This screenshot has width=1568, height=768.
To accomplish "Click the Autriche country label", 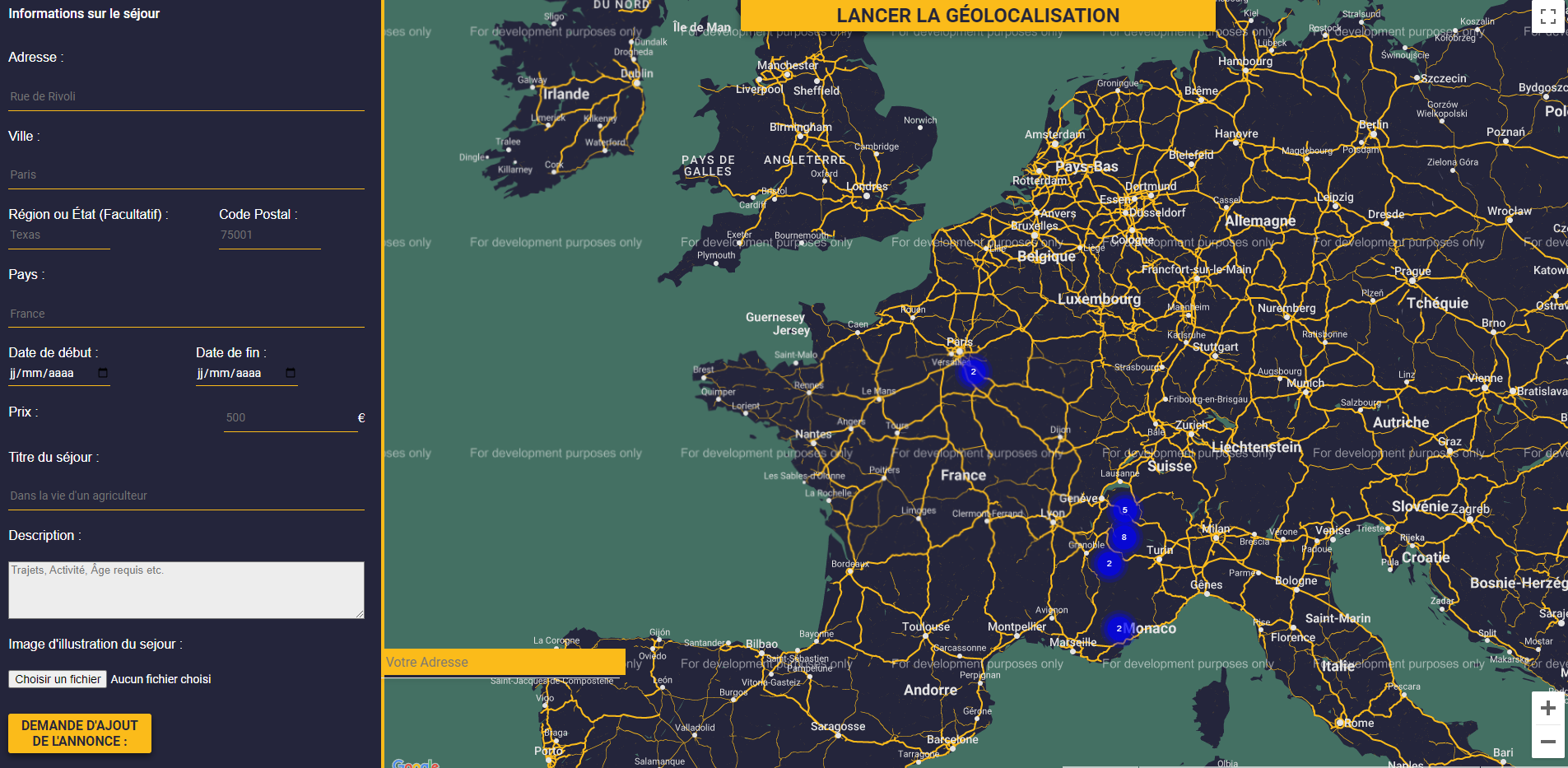I will tap(1401, 422).
